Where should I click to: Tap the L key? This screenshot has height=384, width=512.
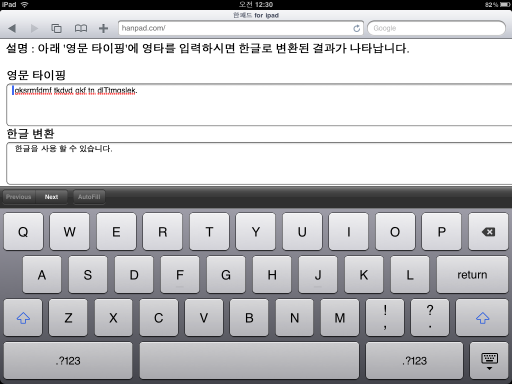pos(410,275)
